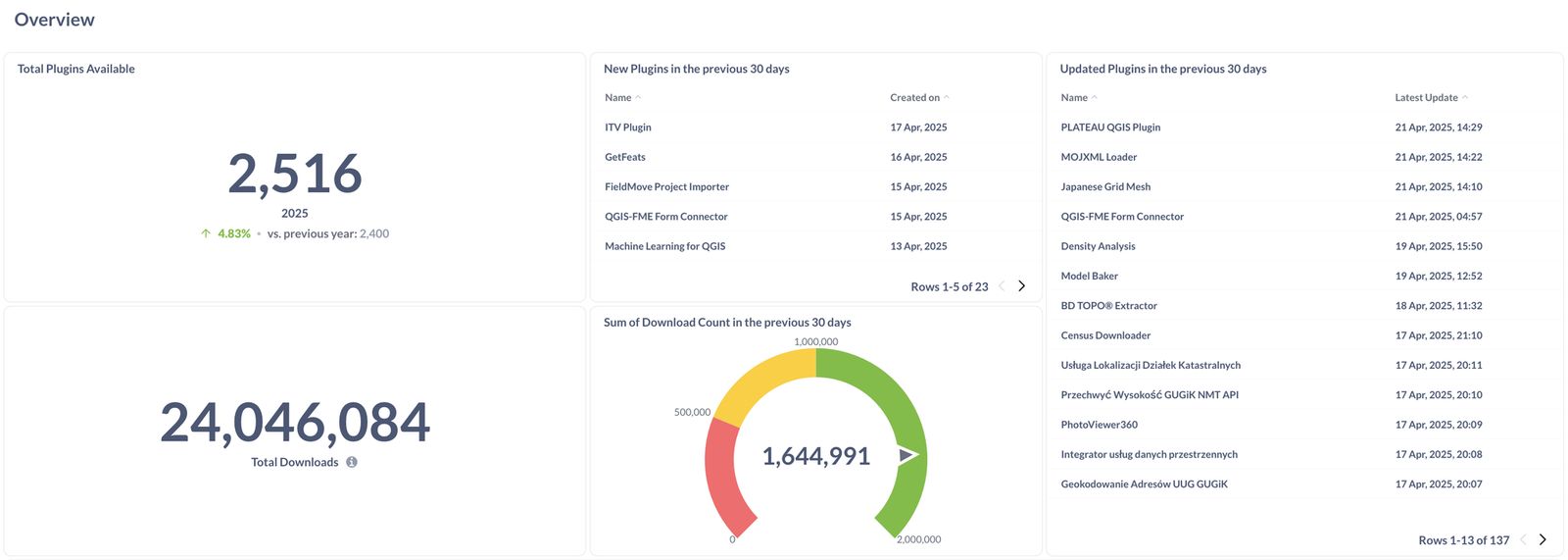Select the Census Downloader row
The height and width of the screenshot is (560, 1568).
[x=1304, y=335]
